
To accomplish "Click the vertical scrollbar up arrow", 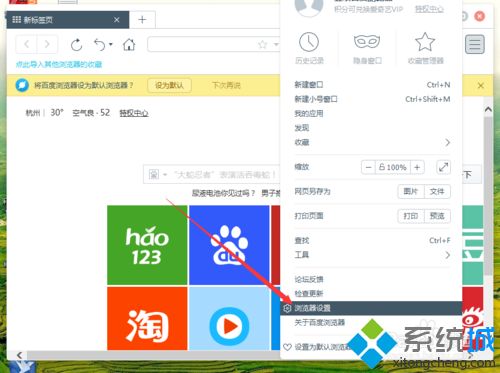I will pos(488,109).
